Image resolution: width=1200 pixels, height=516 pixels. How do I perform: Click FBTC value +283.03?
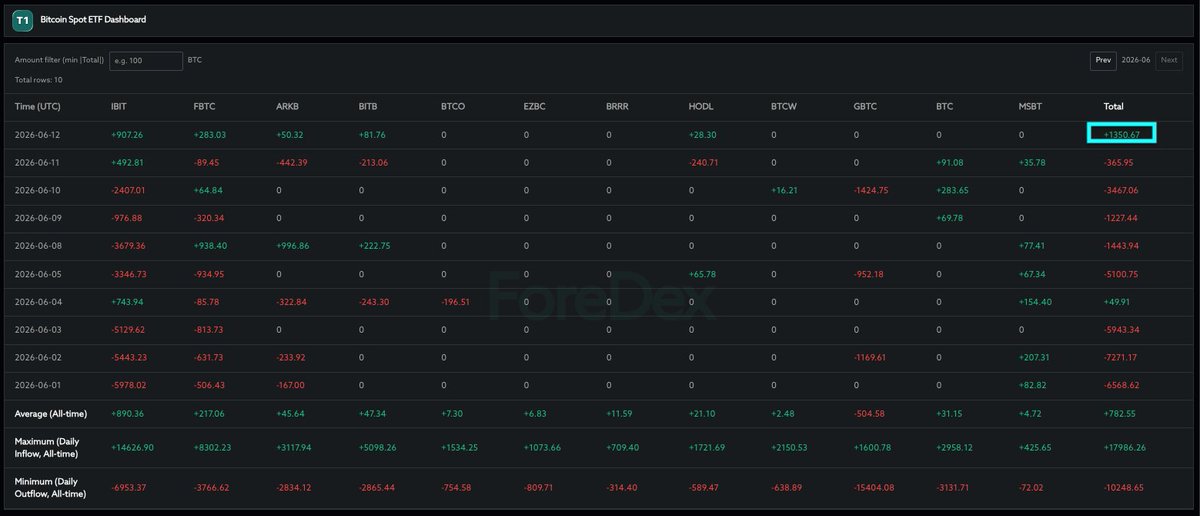[210, 134]
